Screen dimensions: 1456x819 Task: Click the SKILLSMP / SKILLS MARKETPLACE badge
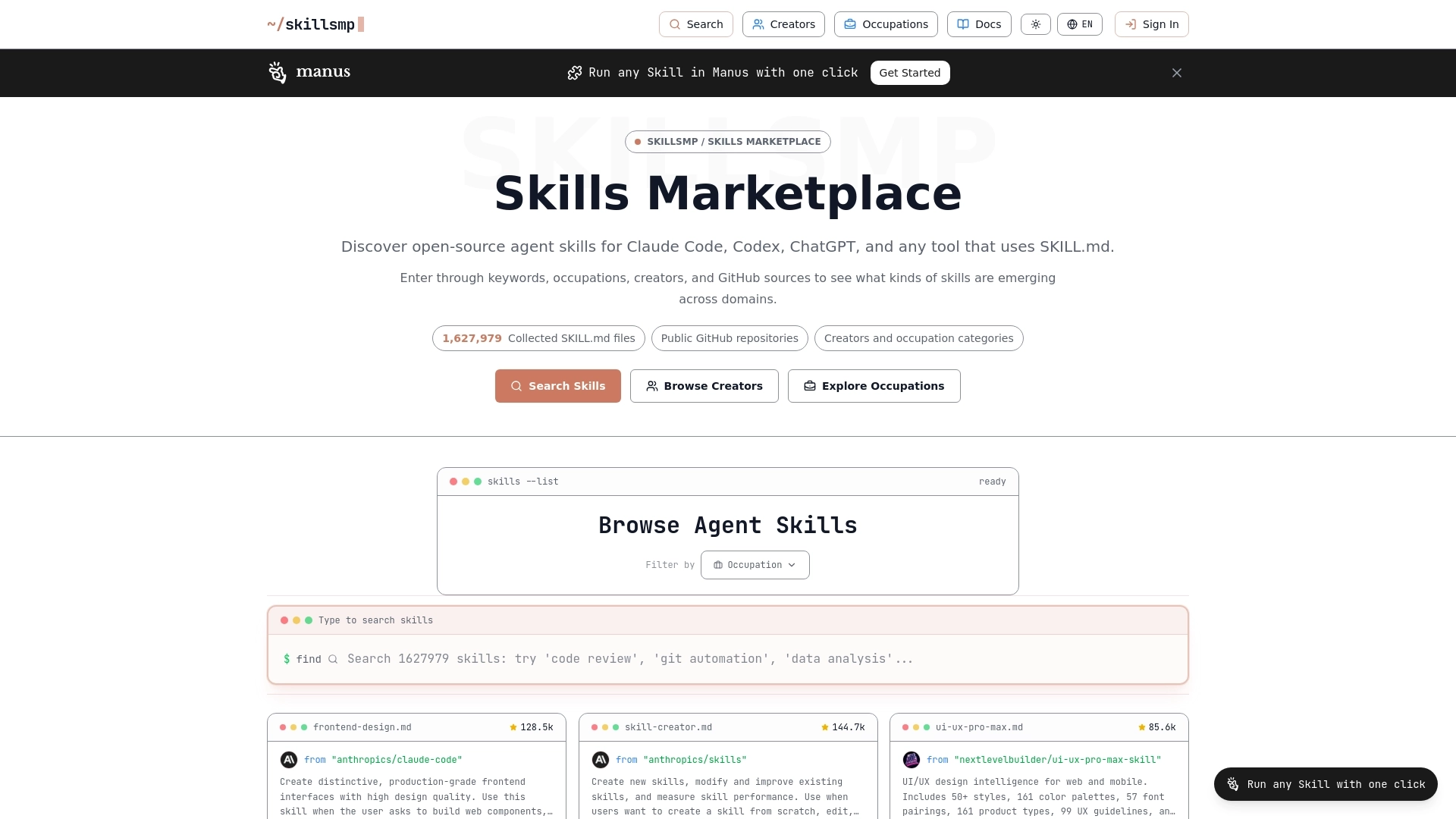pyautogui.click(x=728, y=142)
